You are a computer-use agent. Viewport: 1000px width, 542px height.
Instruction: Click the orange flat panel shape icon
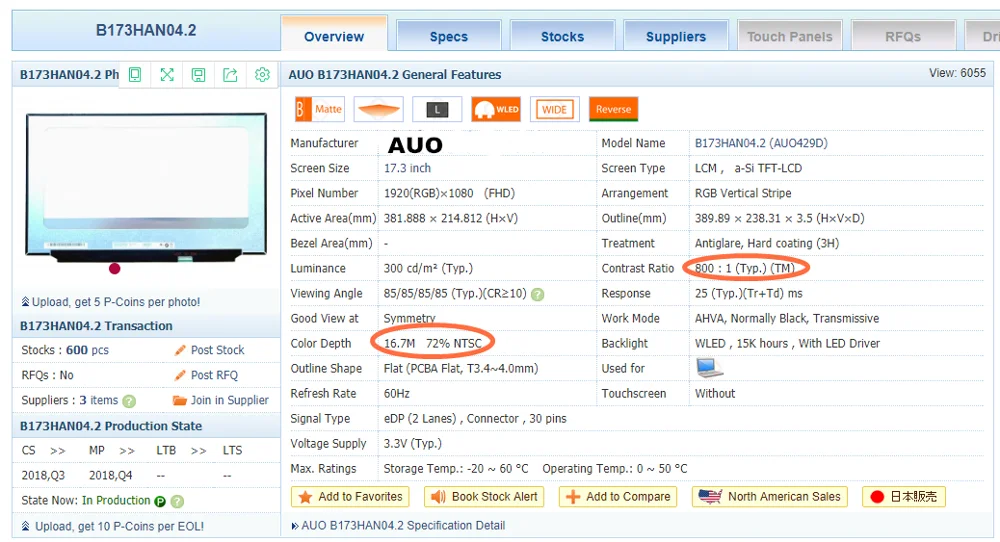pos(378,109)
